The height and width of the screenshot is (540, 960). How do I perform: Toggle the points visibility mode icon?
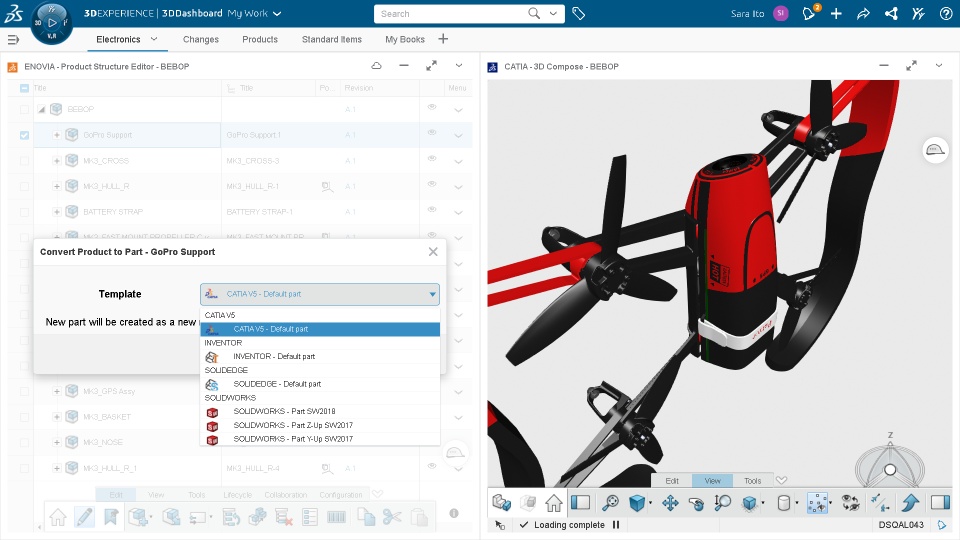[817, 503]
